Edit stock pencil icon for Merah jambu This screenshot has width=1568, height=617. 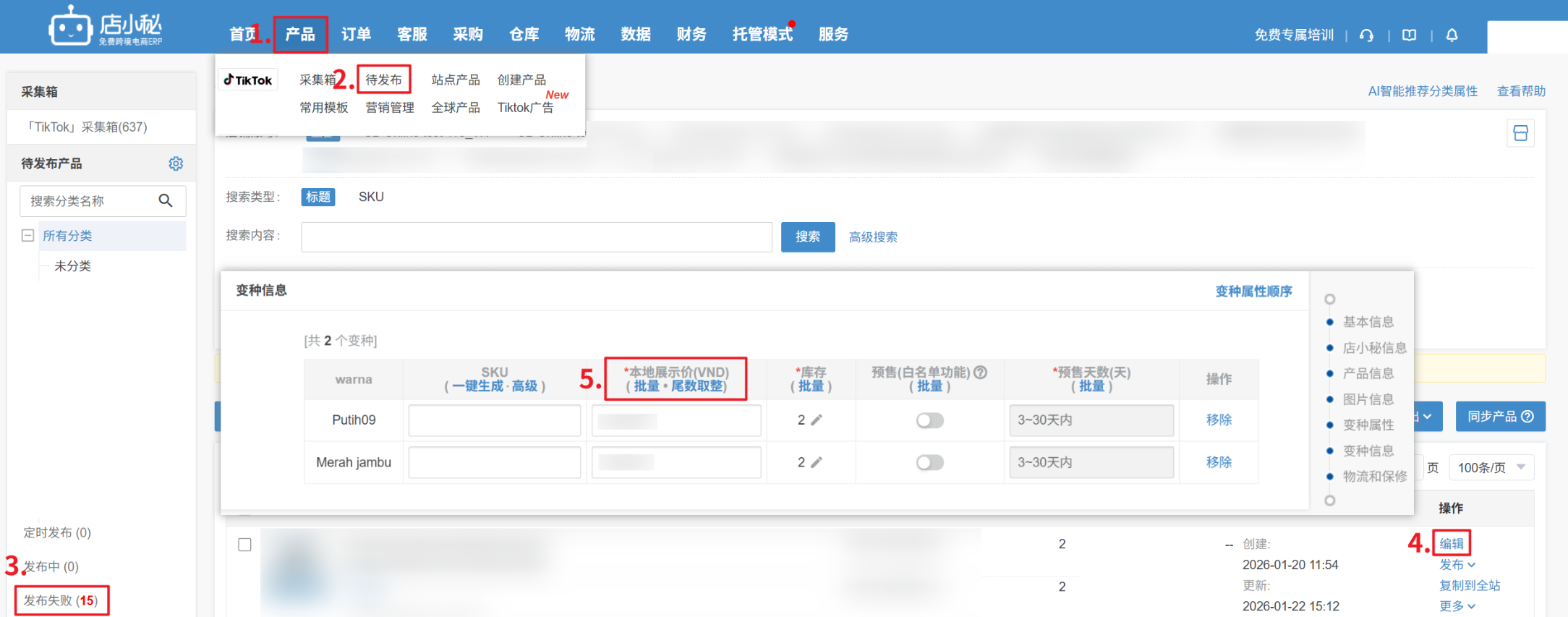click(x=817, y=462)
